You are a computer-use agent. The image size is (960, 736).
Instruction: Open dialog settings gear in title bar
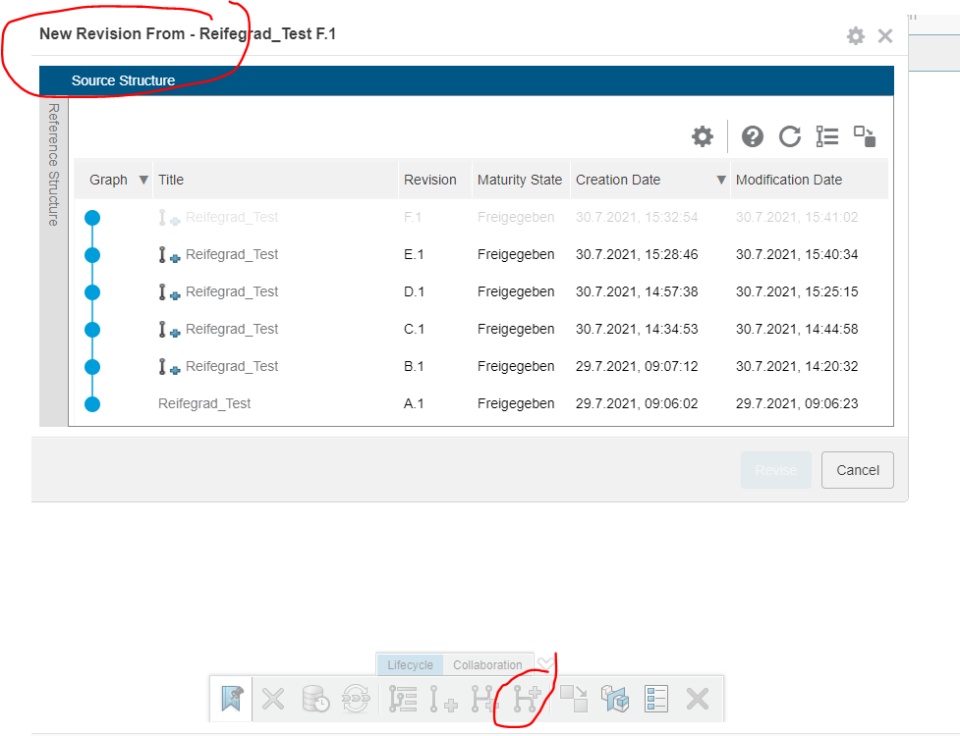point(855,36)
